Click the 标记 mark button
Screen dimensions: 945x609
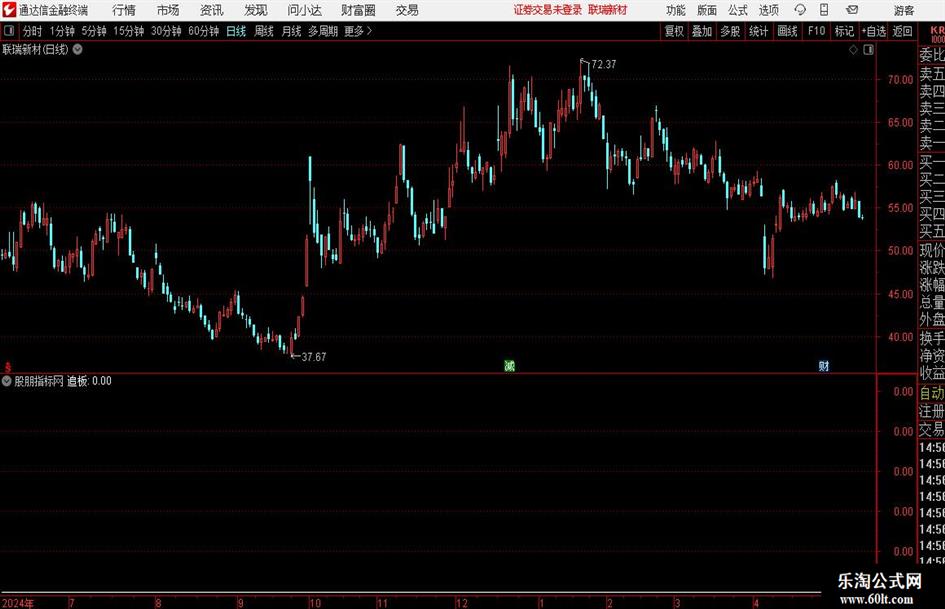(844, 31)
